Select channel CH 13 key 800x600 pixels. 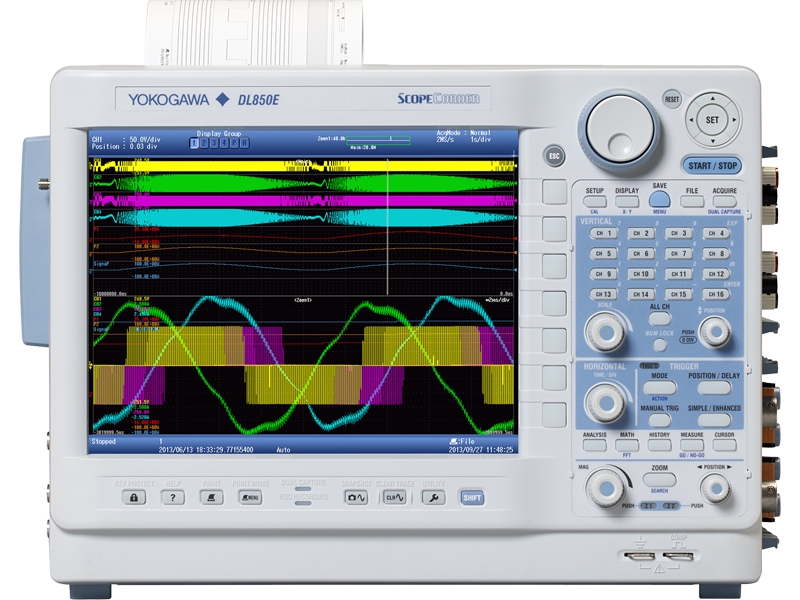point(603,294)
